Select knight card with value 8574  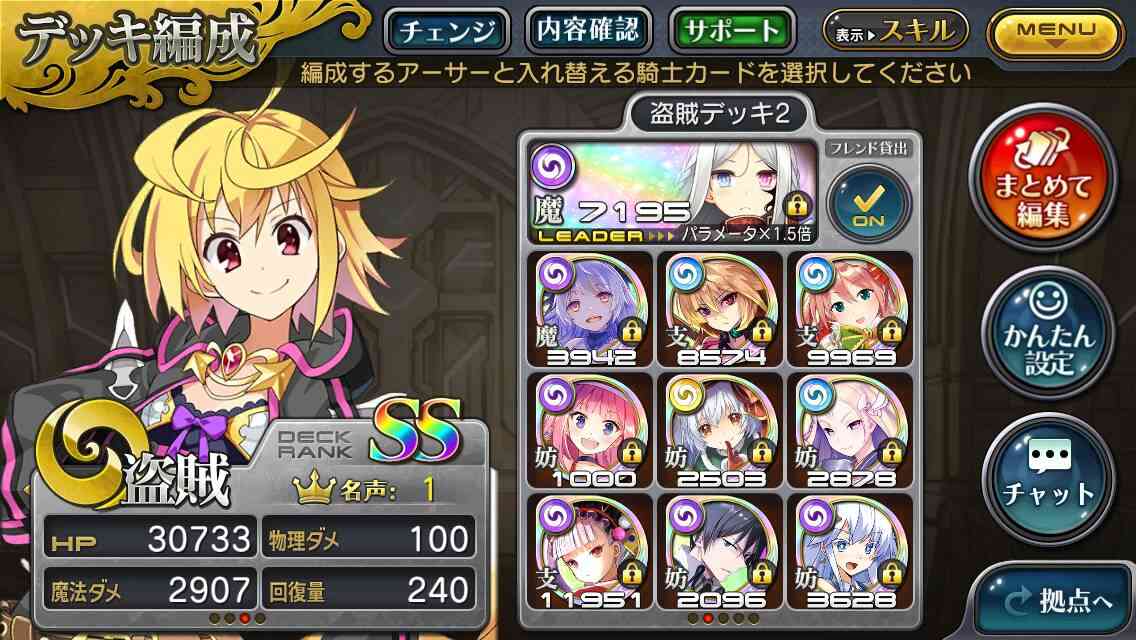[720, 309]
